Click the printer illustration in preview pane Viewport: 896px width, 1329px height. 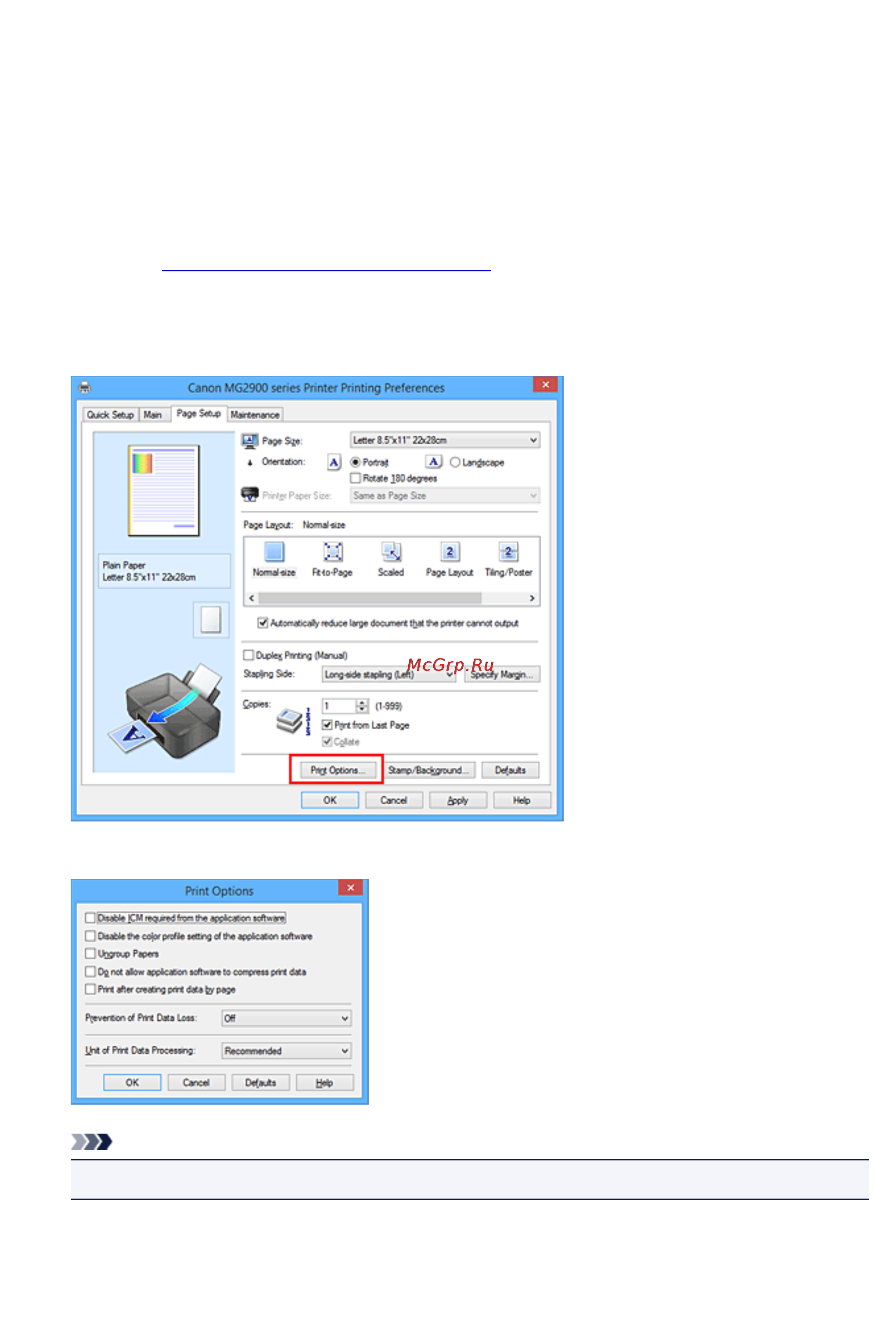click(x=165, y=711)
